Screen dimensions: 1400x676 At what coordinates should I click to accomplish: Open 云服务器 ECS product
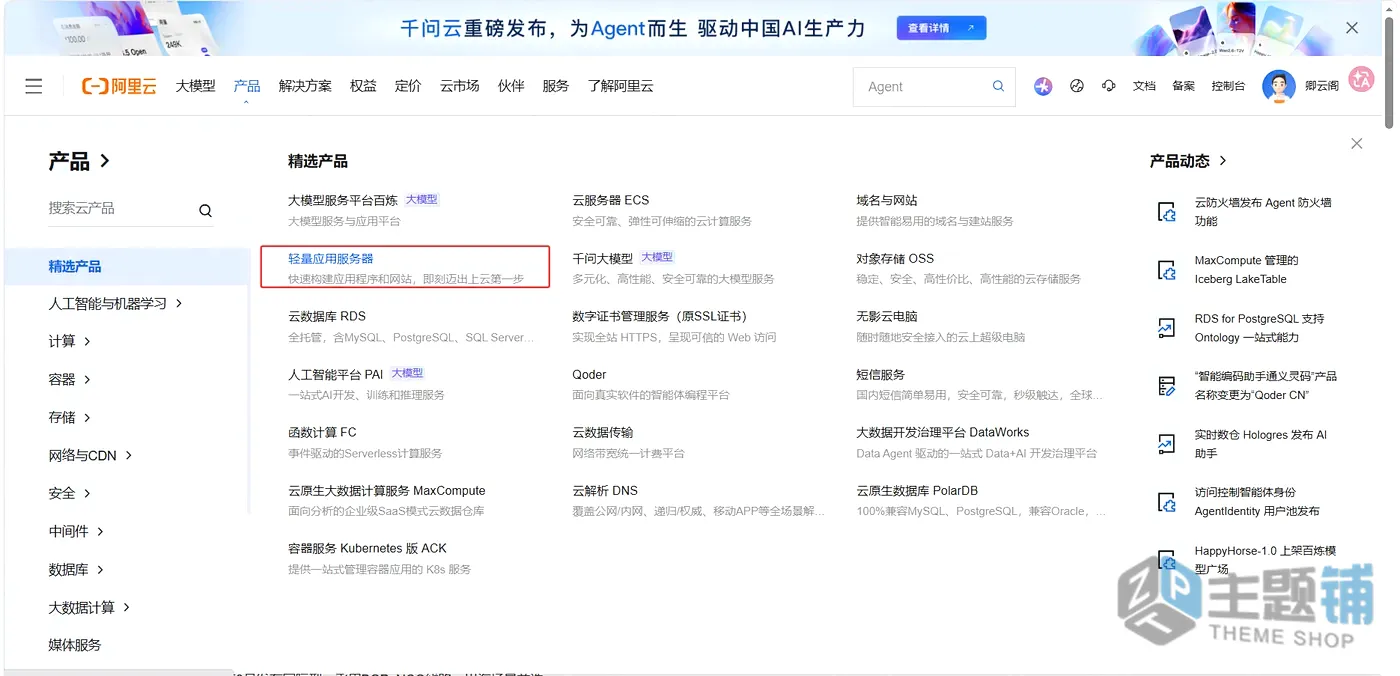(611, 200)
